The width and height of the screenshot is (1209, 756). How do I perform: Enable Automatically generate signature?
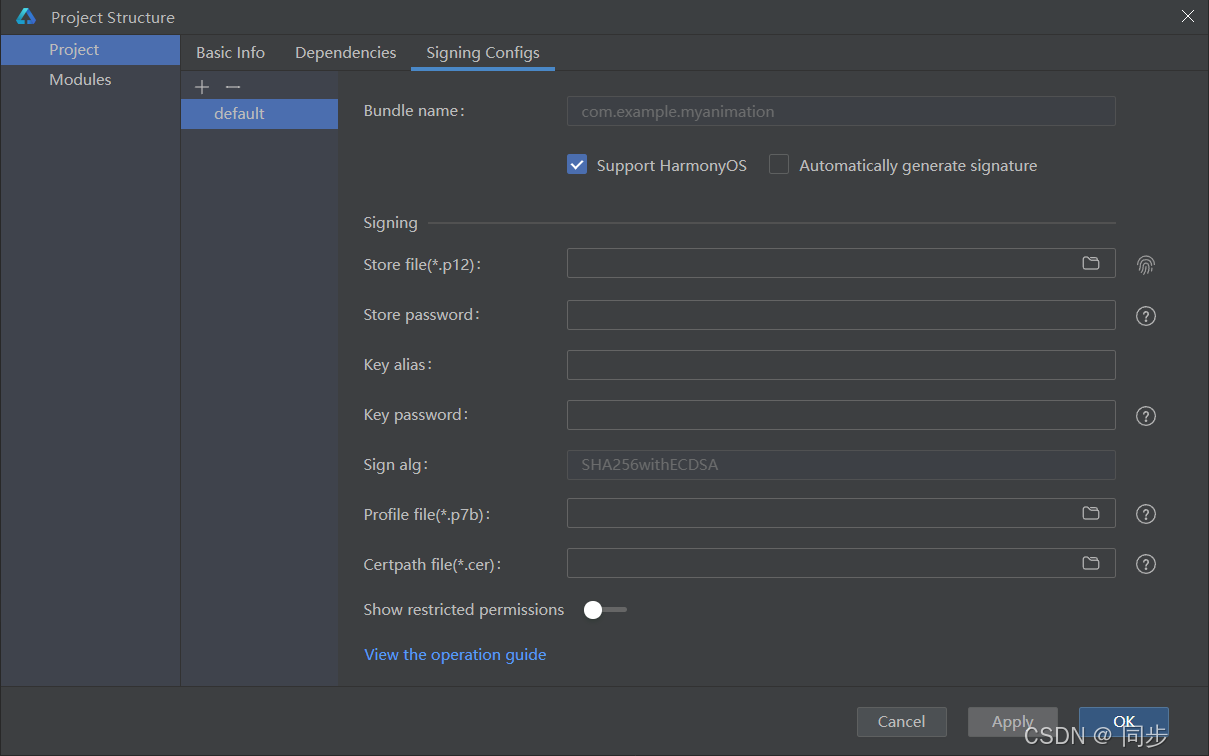779,165
